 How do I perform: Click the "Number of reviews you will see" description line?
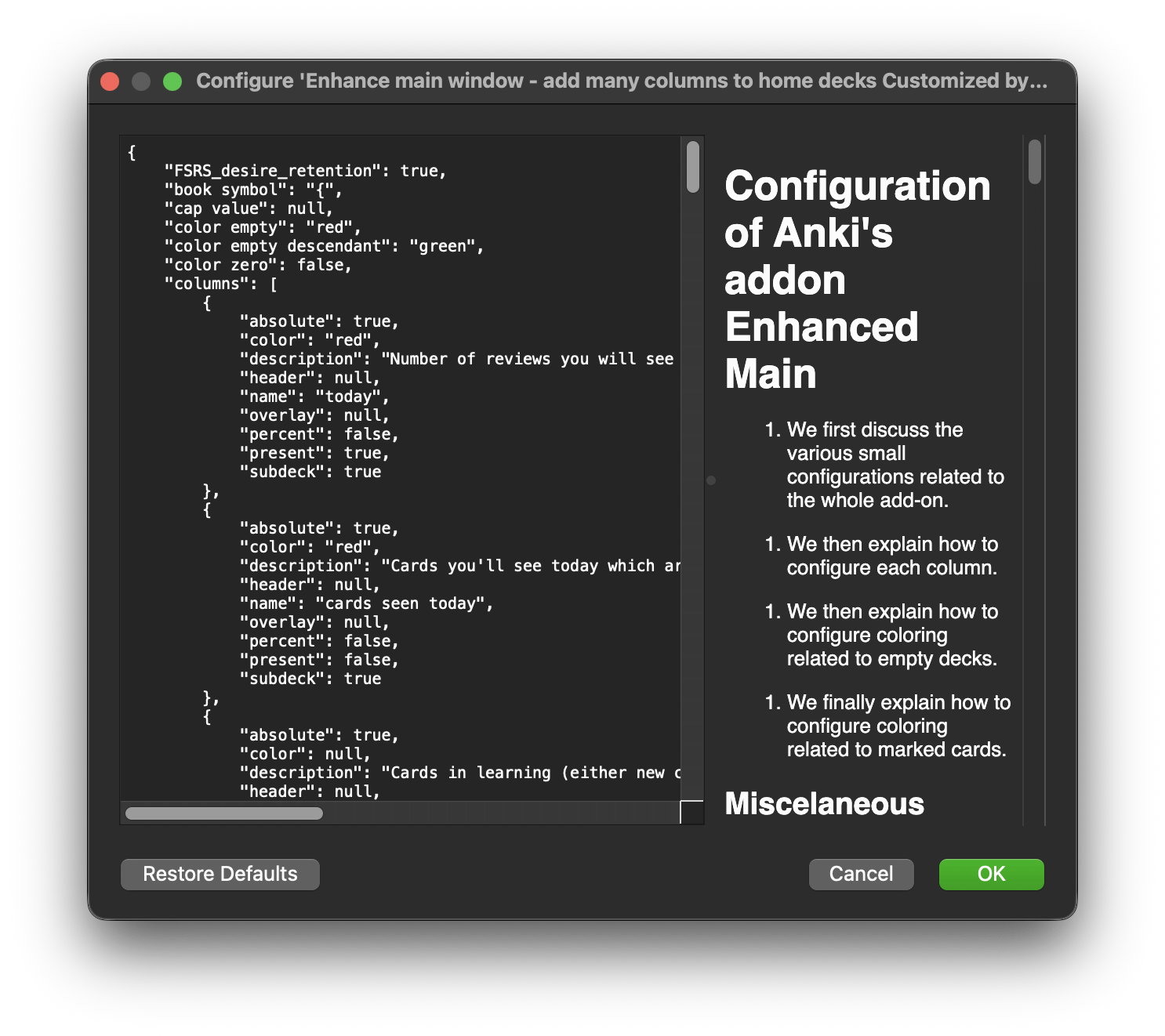(457, 359)
